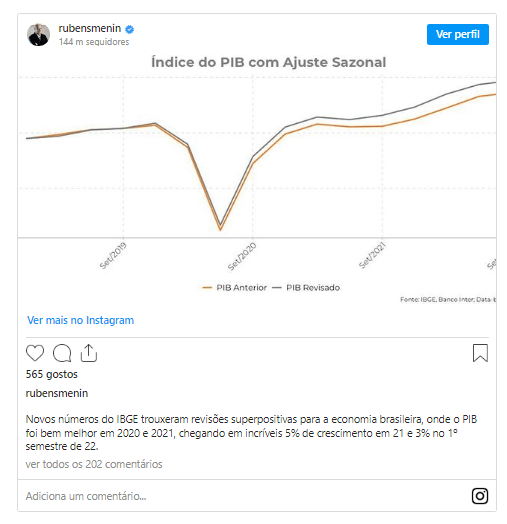The height and width of the screenshot is (524, 507).
Task: Click the Set/2019 axis label
Action: click(x=113, y=256)
